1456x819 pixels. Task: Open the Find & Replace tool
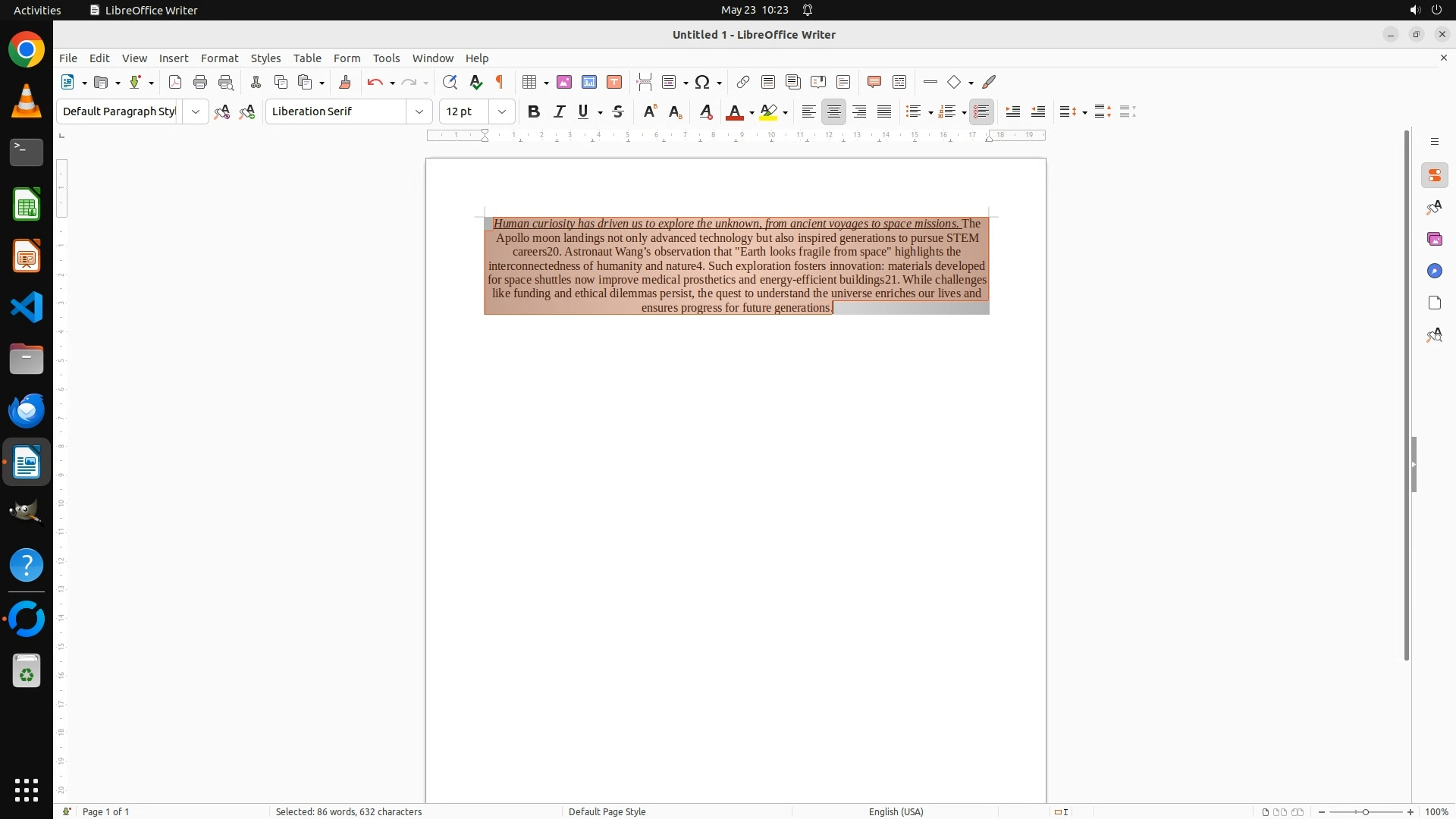coord(450,83)
